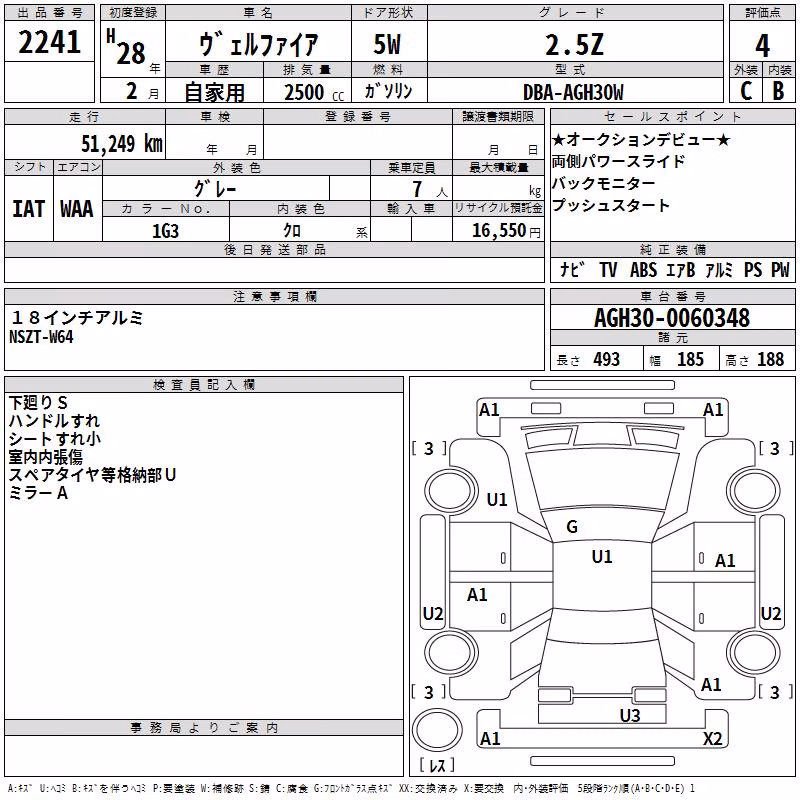Click the "純正装備" header
This screenshot has width=800, height=800.
pos(673,249)
